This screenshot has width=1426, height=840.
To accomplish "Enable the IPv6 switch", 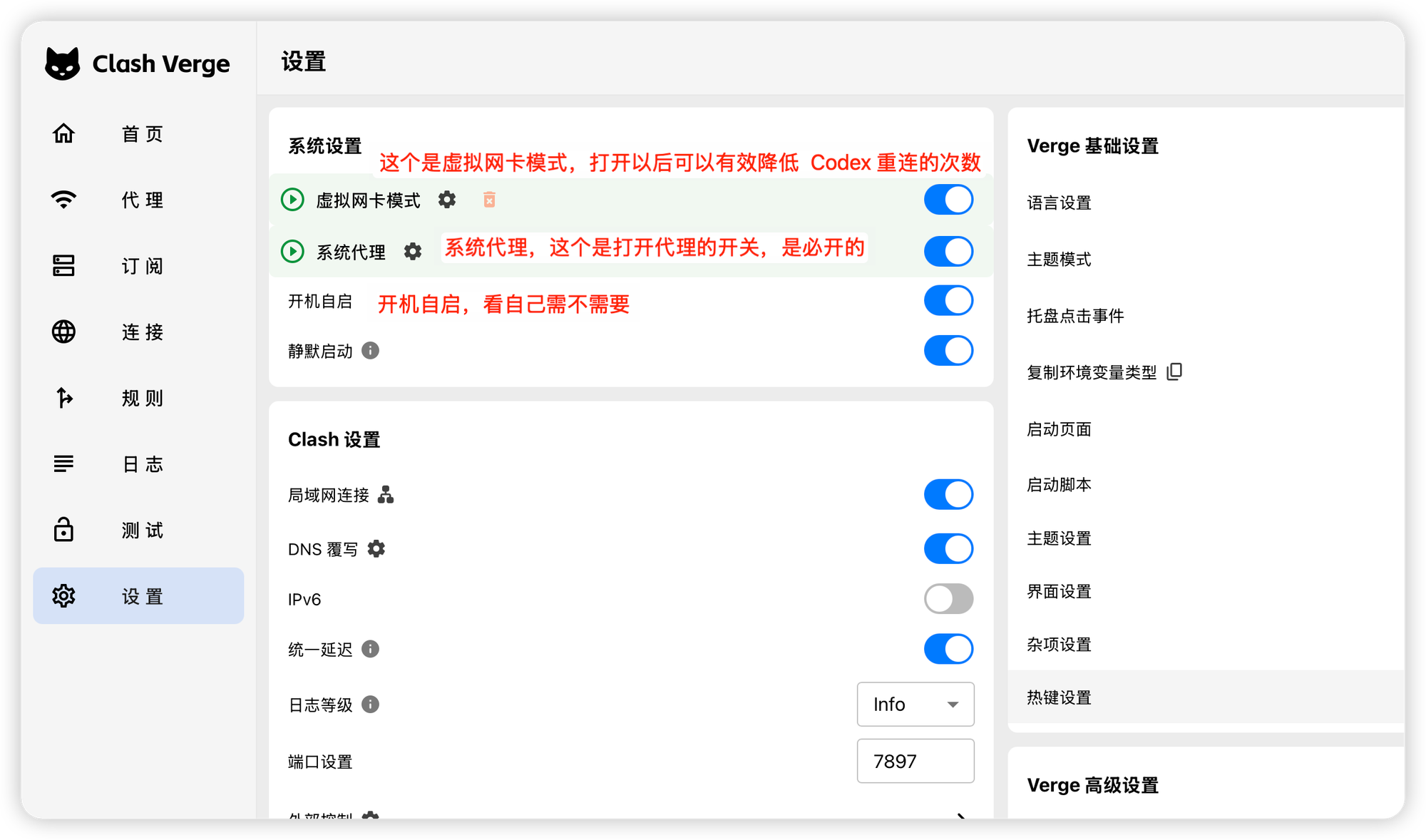I will pyautogui.click(x=948, y=598).
